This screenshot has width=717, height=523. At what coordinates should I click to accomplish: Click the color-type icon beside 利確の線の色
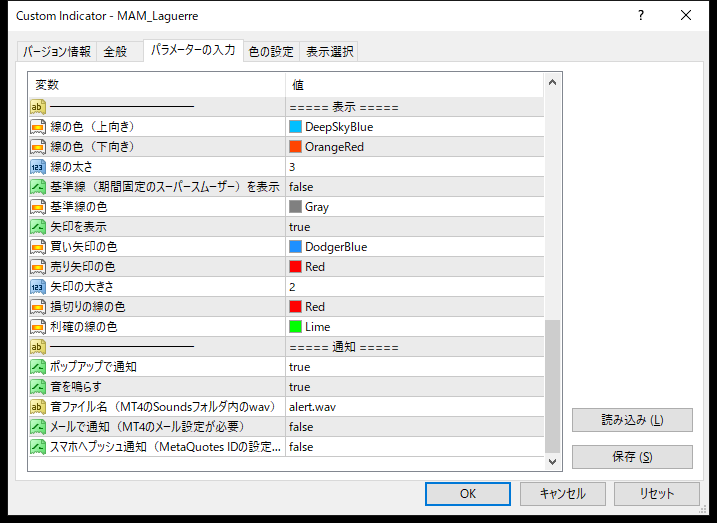[x=38, y=327]
